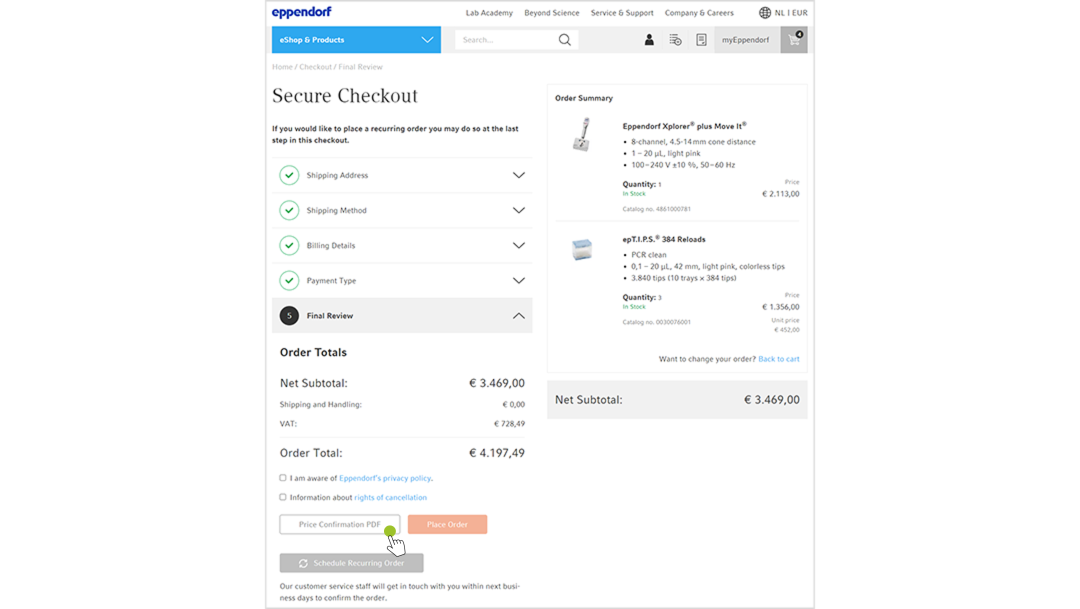
Task: Click the epT.I.P.S. 384 Reloads thumbnail
Action: [x=582, y=249]
